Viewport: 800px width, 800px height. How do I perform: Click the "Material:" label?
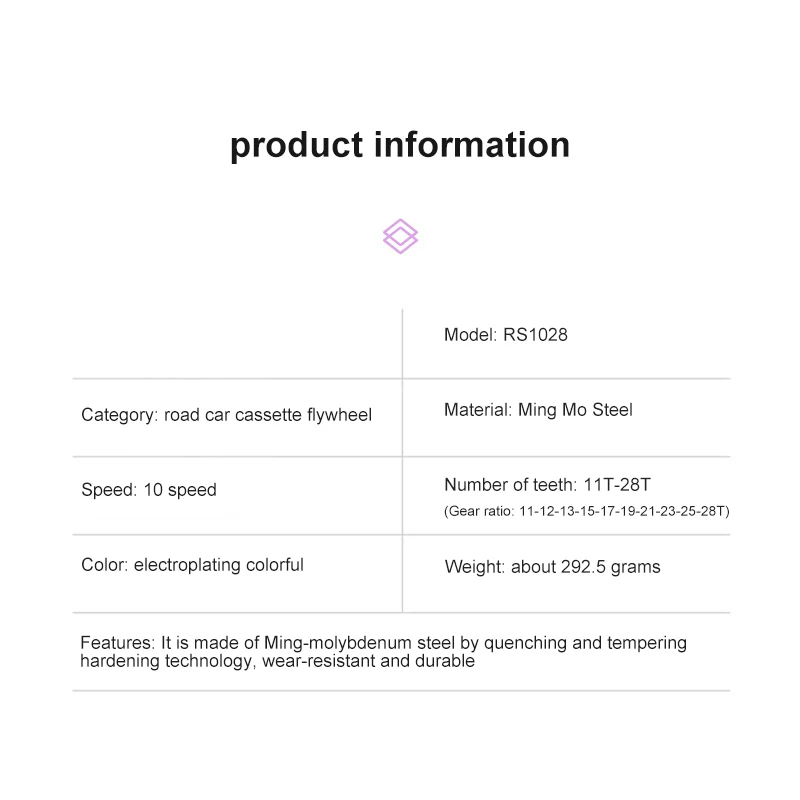479,409
